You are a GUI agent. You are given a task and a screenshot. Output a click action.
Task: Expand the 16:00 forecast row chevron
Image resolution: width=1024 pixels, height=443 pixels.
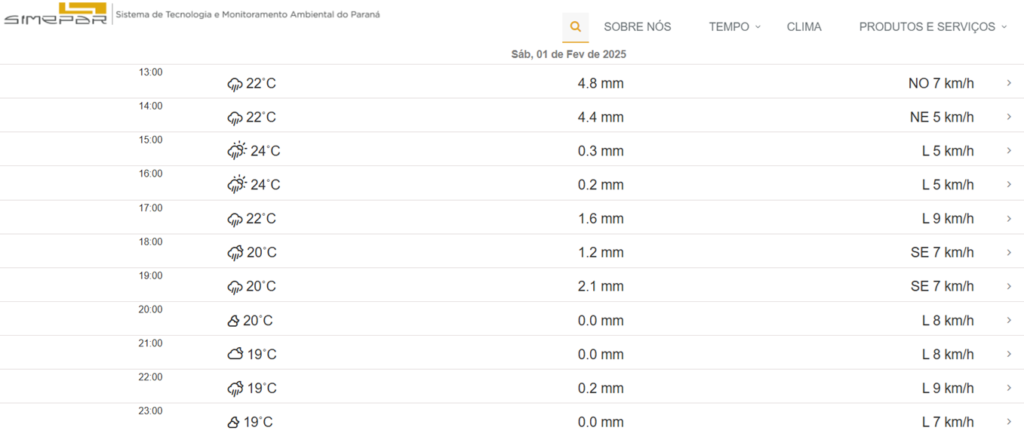(1009, 185)
